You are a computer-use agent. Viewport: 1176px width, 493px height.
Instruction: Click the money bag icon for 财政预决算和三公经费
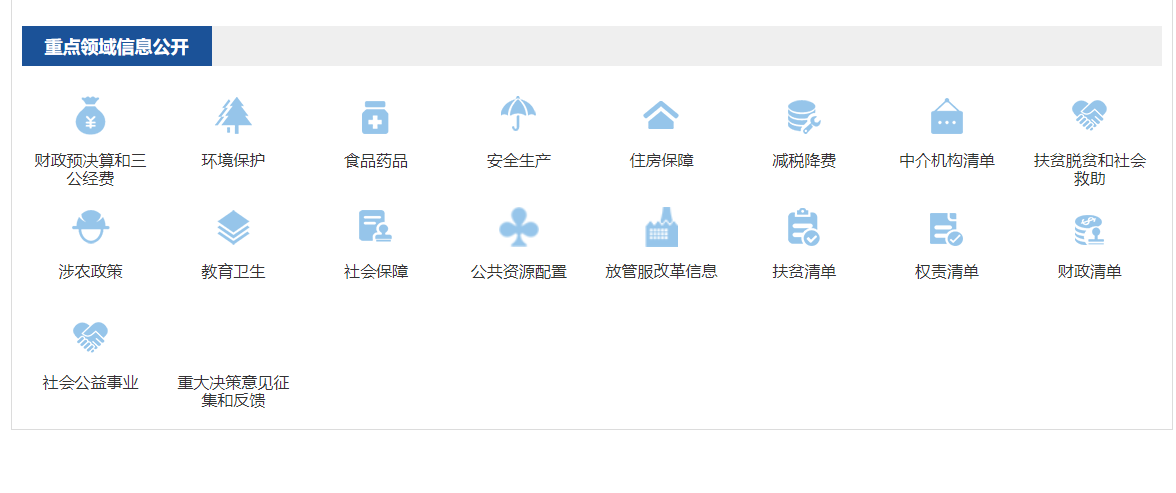(91, 116)
